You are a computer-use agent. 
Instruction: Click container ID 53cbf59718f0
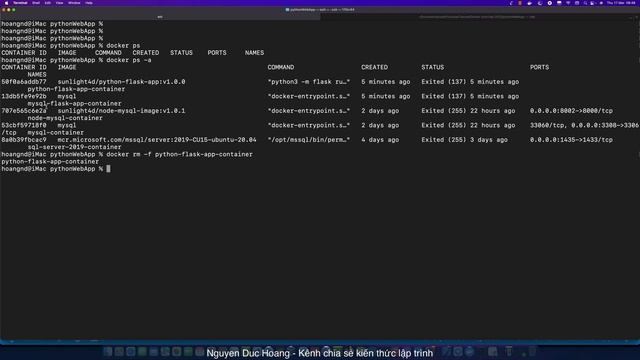(24, 125)
